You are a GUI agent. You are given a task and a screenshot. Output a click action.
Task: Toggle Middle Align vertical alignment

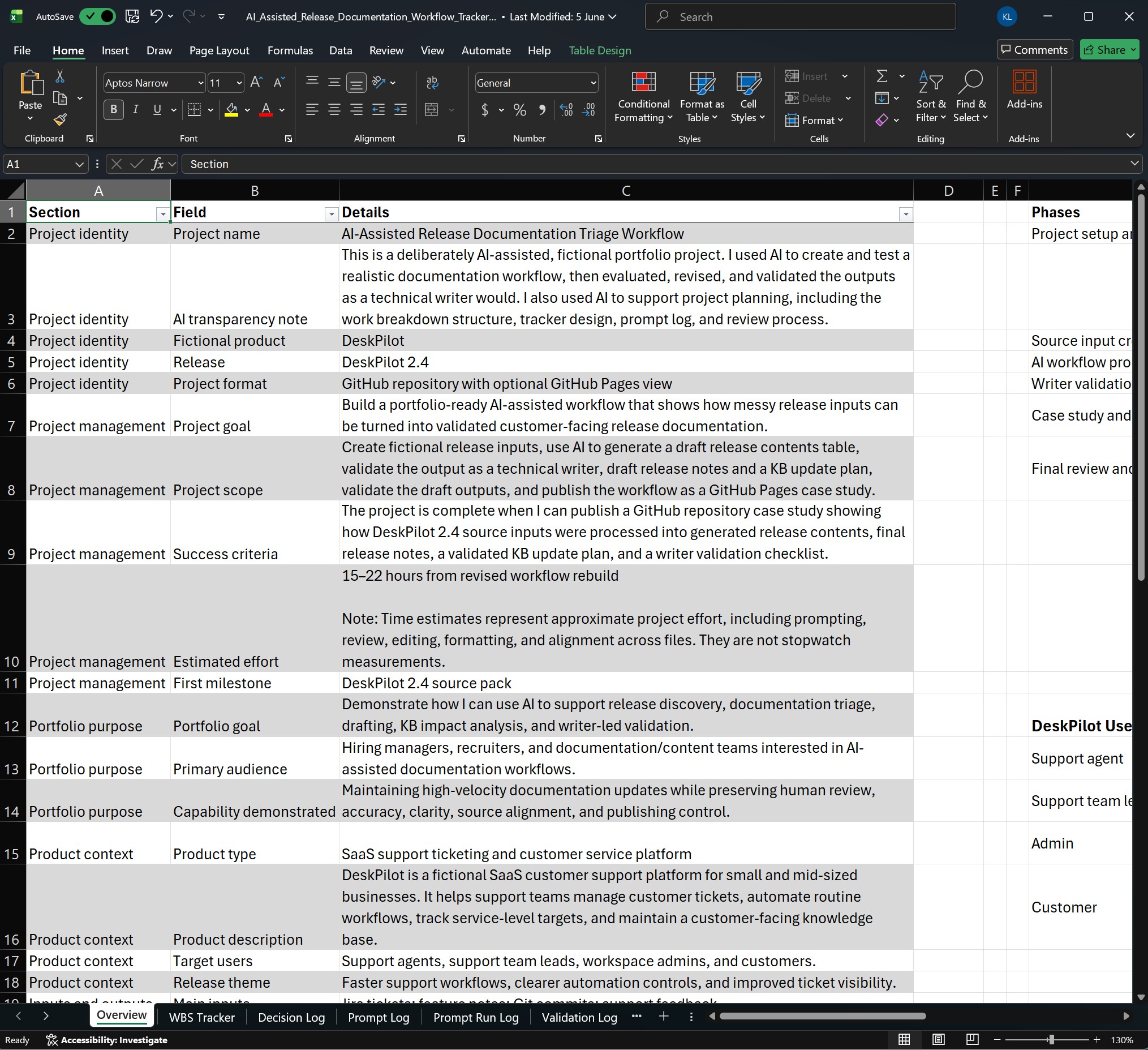(x=334, y=83)
